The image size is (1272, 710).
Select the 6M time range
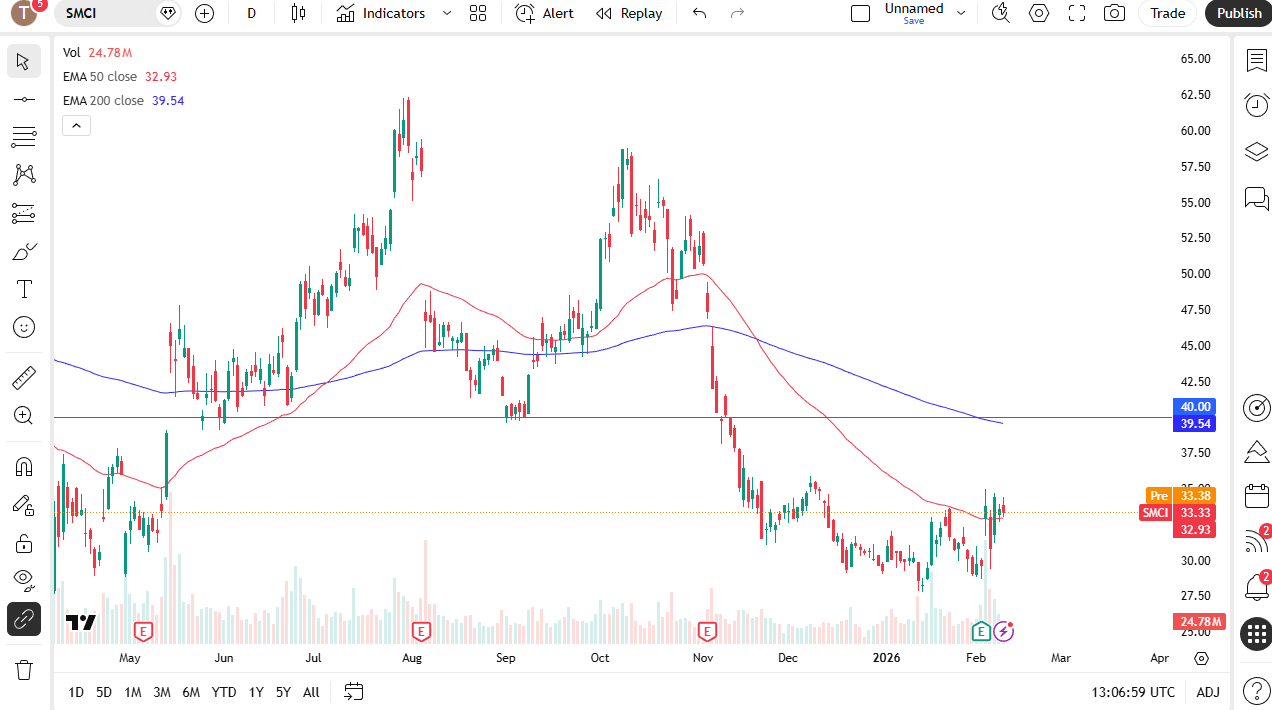pyautogui.click(x=191, y=692)
